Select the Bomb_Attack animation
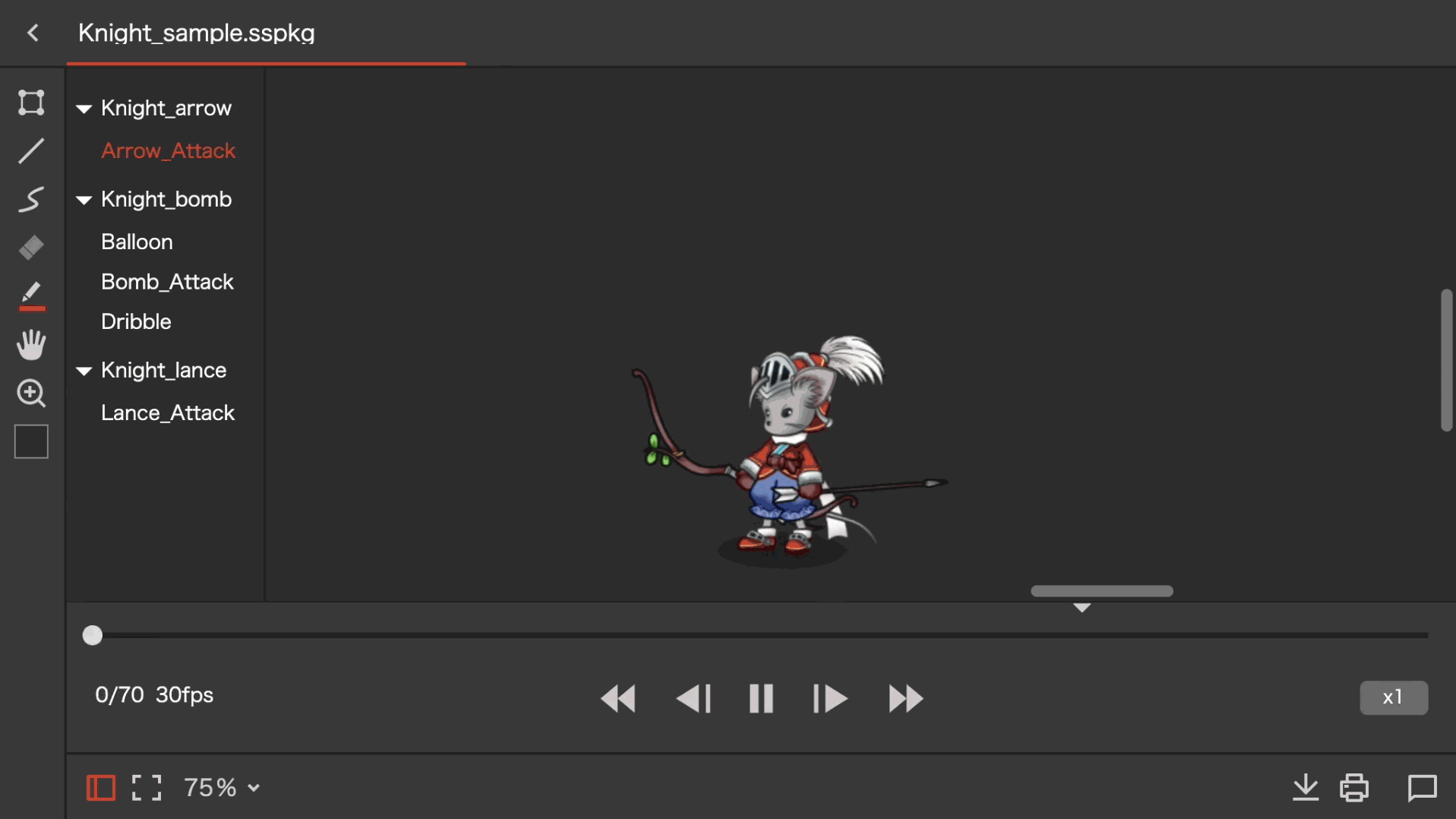Screen dimensions: 1456x819 (x=167, y=281)
